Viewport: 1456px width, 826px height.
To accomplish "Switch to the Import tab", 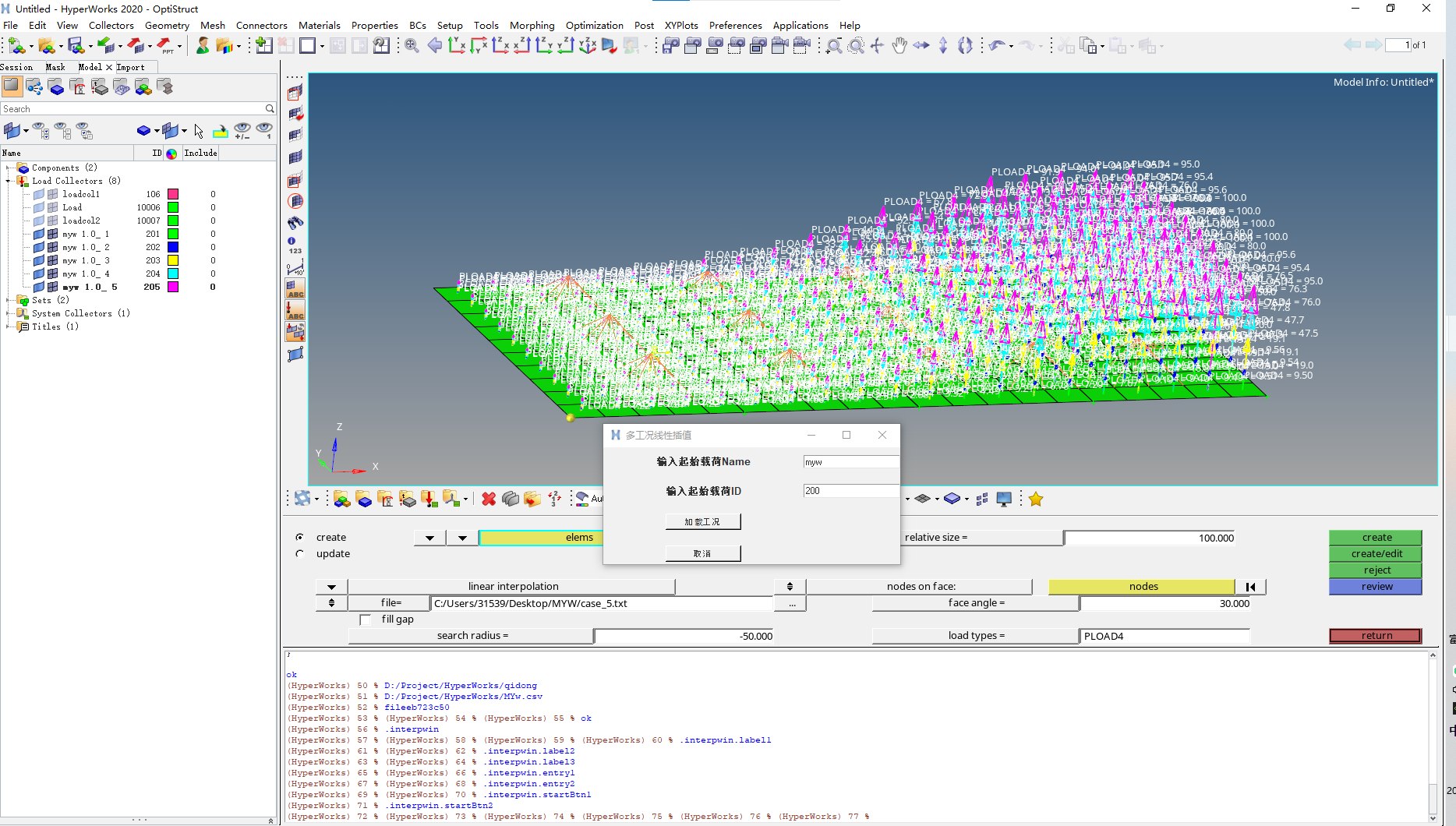I will tap(130, 67).
